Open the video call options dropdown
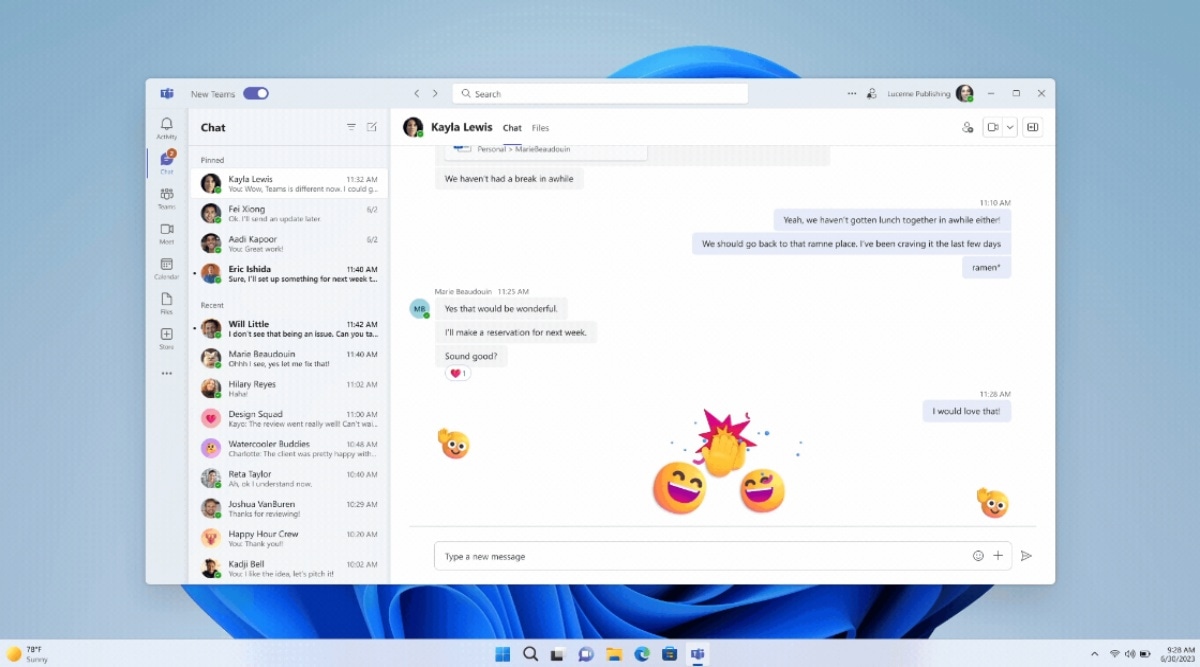Image resolution: width=1200 pixels, height=667 pixels. (x=1009, y=127)
